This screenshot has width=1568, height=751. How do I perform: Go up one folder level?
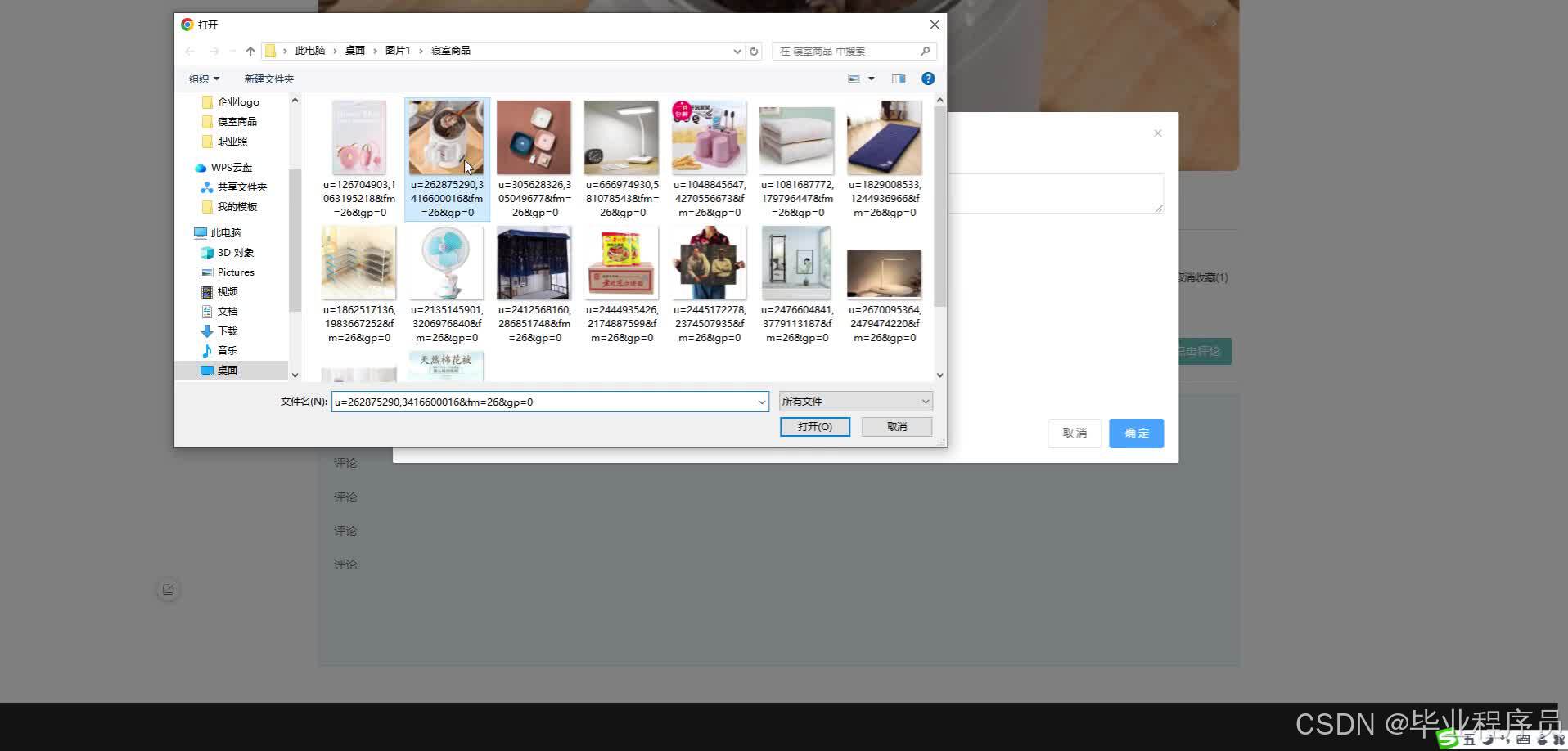tap(250, 51)
